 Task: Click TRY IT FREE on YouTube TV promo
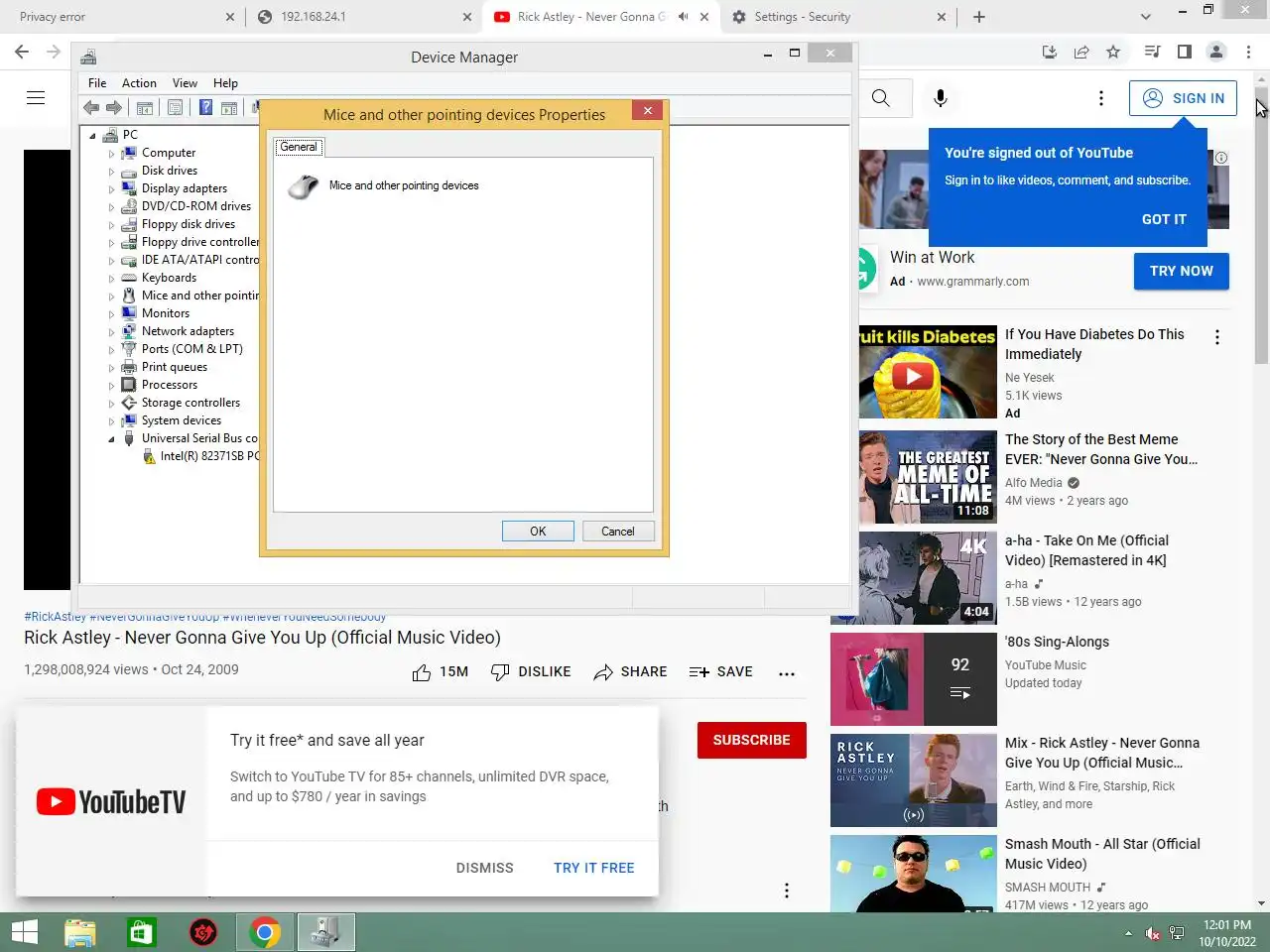[x=593, y=868]
